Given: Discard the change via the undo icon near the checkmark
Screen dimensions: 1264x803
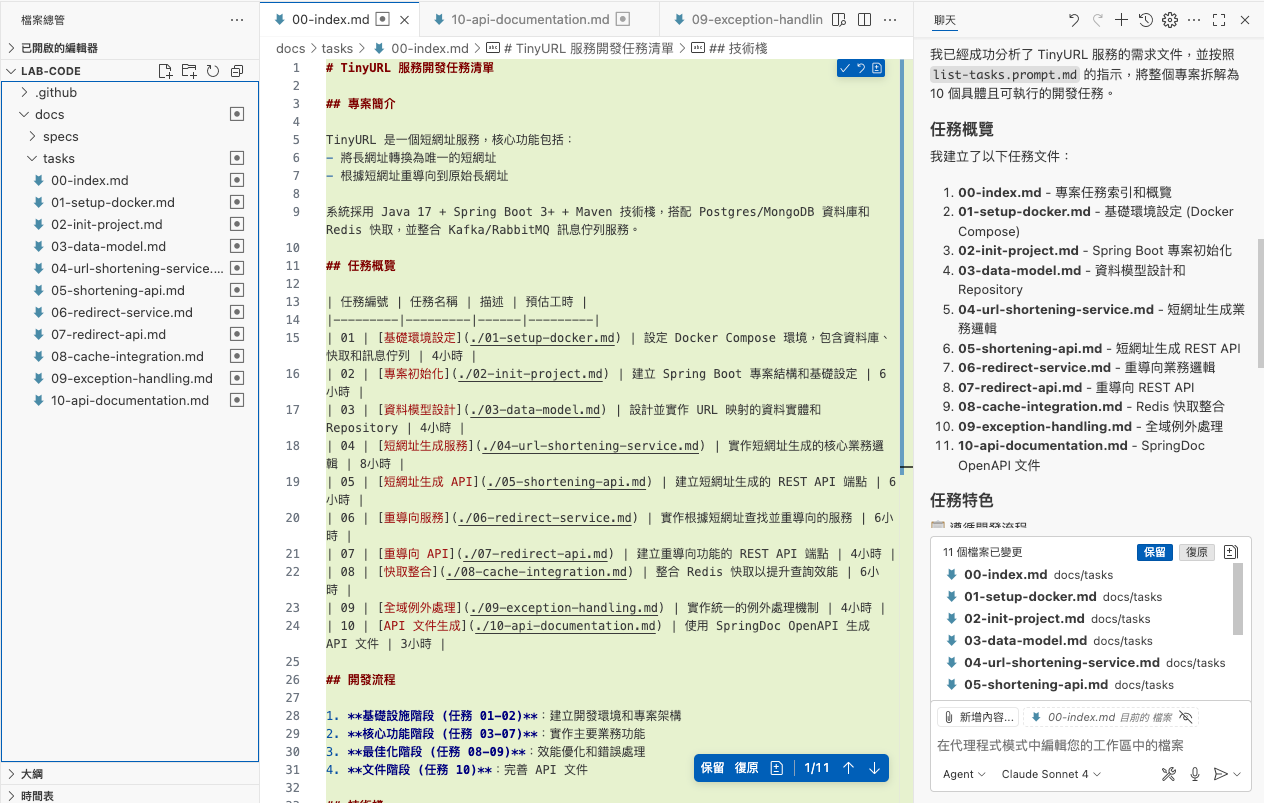Looking at the screenshot, I should (861, 68).
